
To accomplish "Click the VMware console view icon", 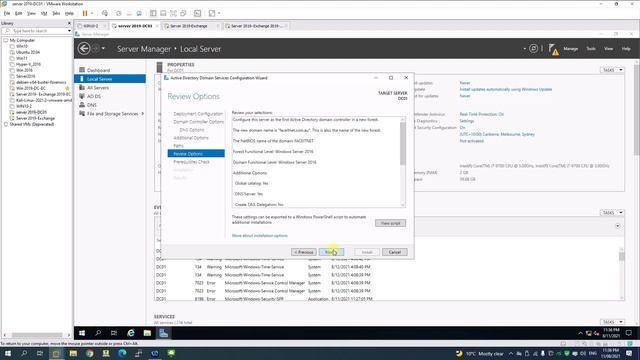I will [x=198, y=13].
